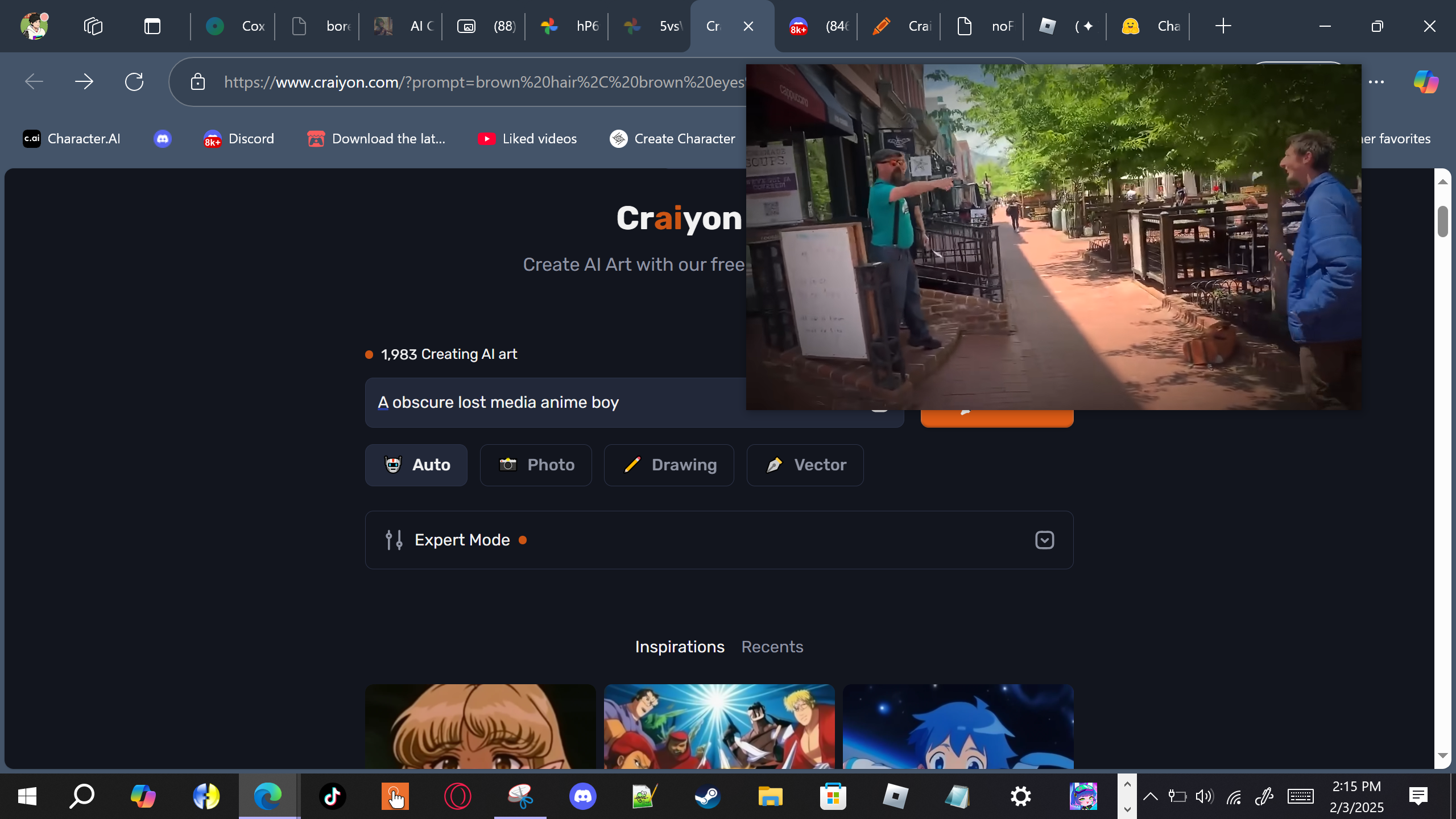Click the vertical scrollbar thumb

[1442, 222]
